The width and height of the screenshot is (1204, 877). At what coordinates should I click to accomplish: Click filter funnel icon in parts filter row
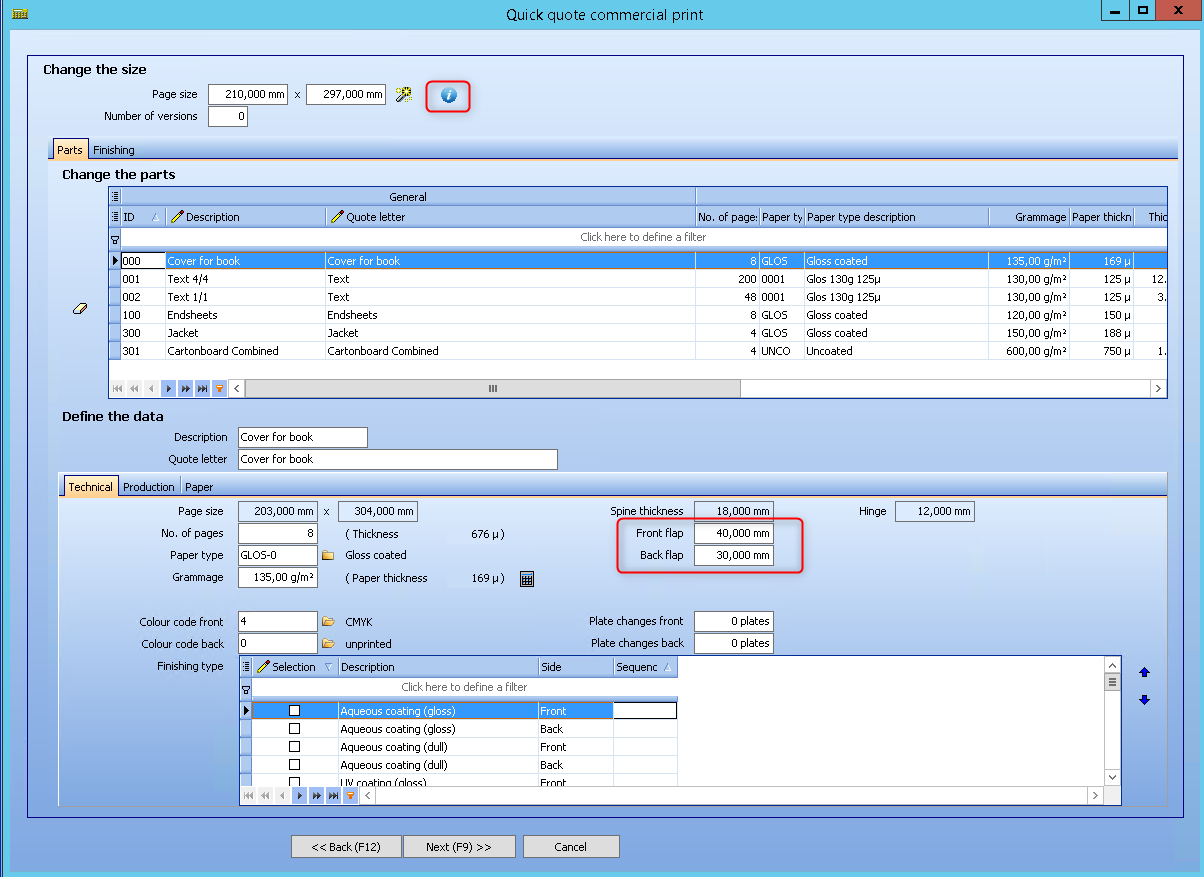[x=114, y=238]
